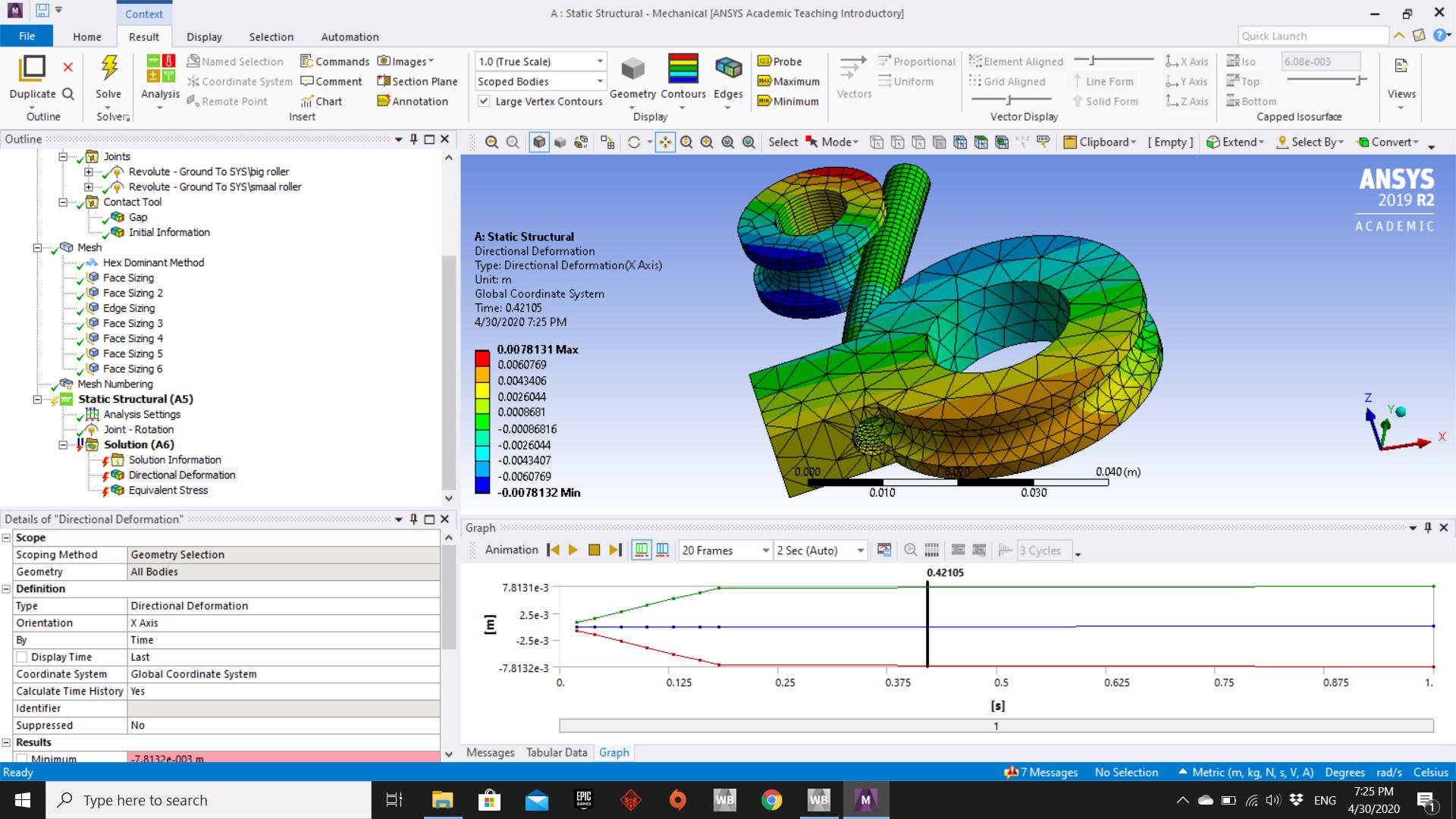Screen dimensions: 1456x819
Task: Toggle Distributed animation frames mode
Action: (x=641, y=550)
